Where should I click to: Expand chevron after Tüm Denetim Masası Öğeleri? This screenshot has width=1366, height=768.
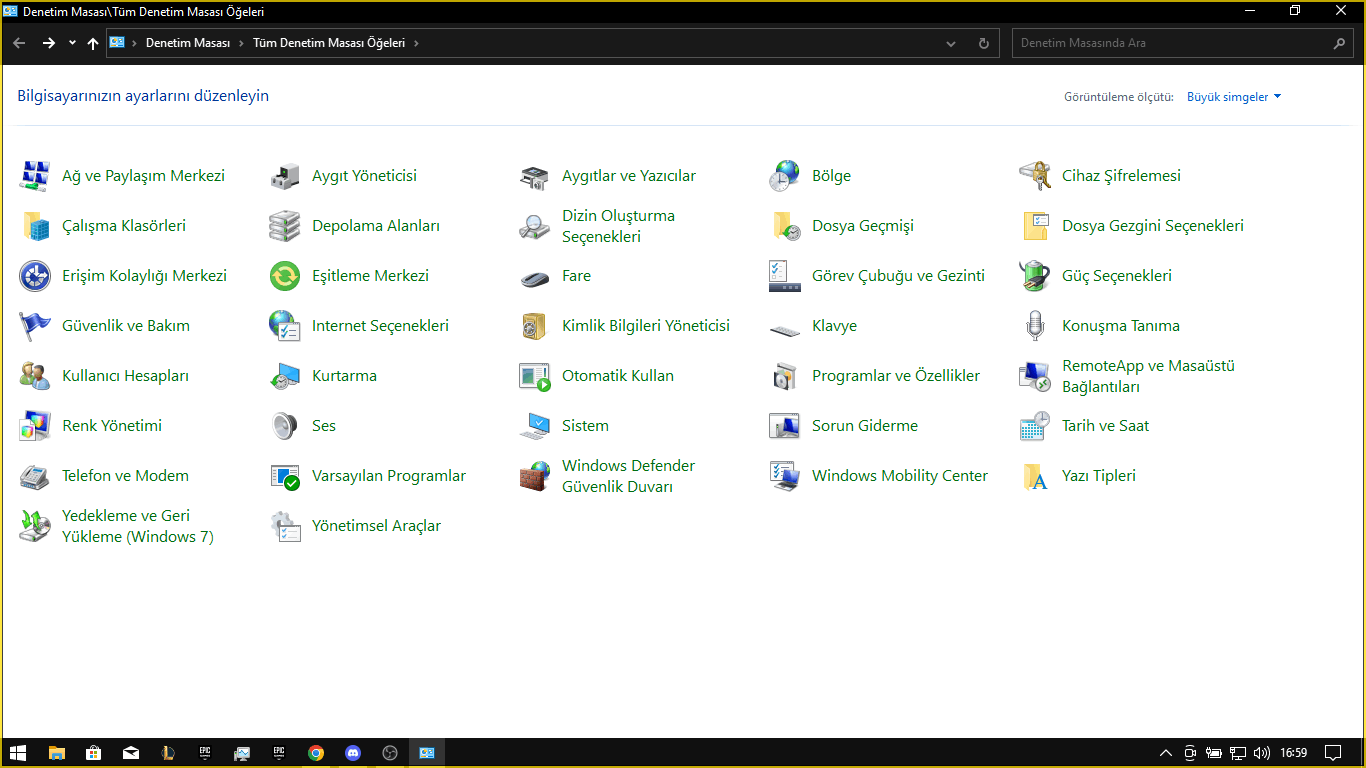[x=416, y=44]
